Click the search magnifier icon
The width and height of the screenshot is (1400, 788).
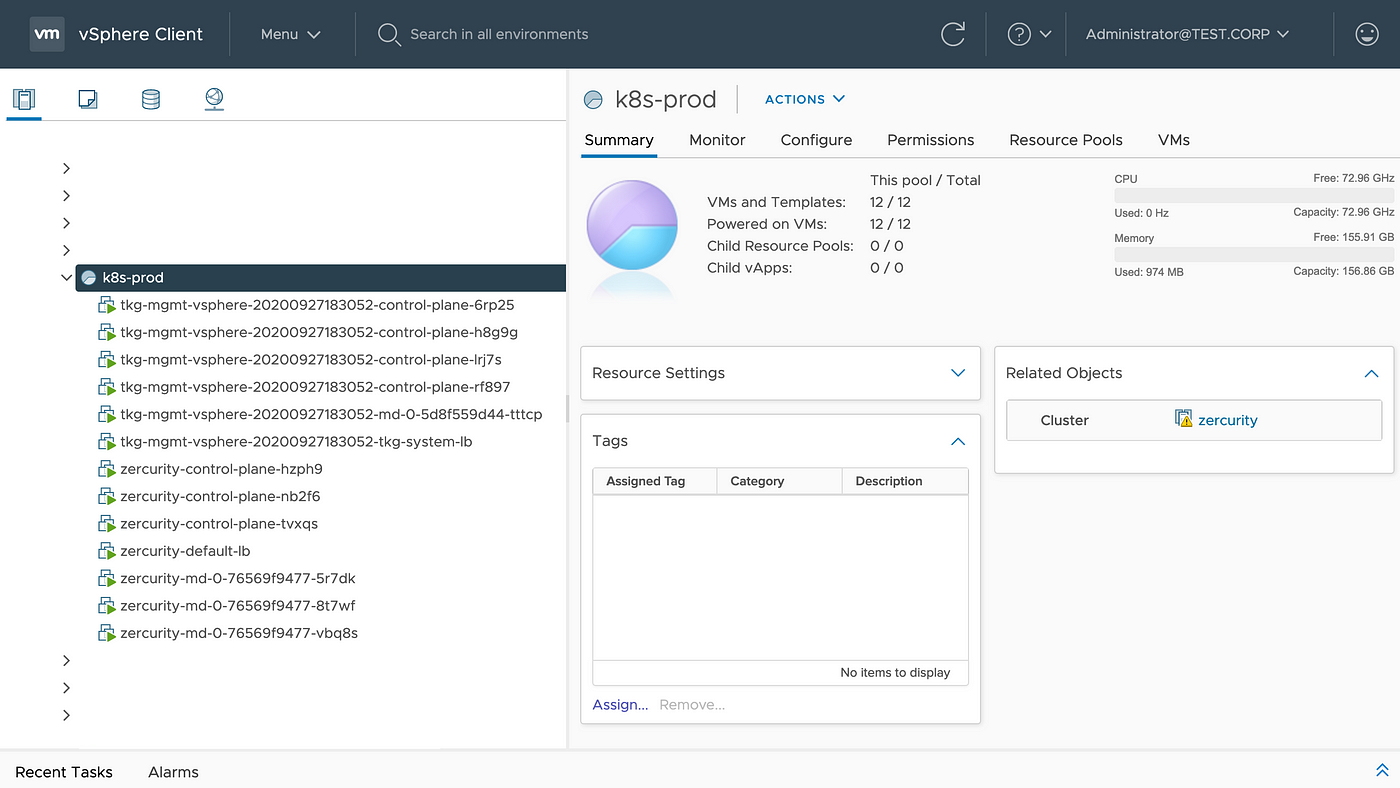(389, 35)
